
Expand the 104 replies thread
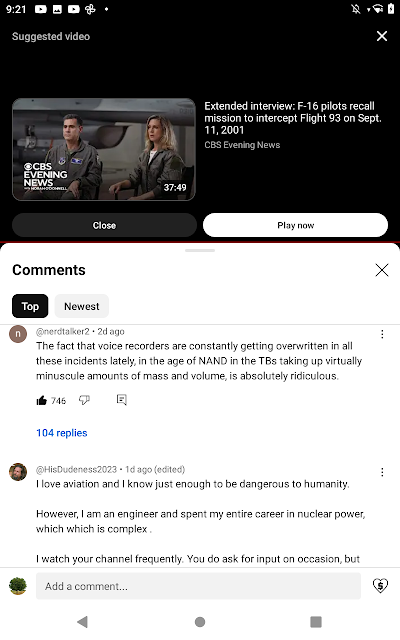click(x=62, y=433)
